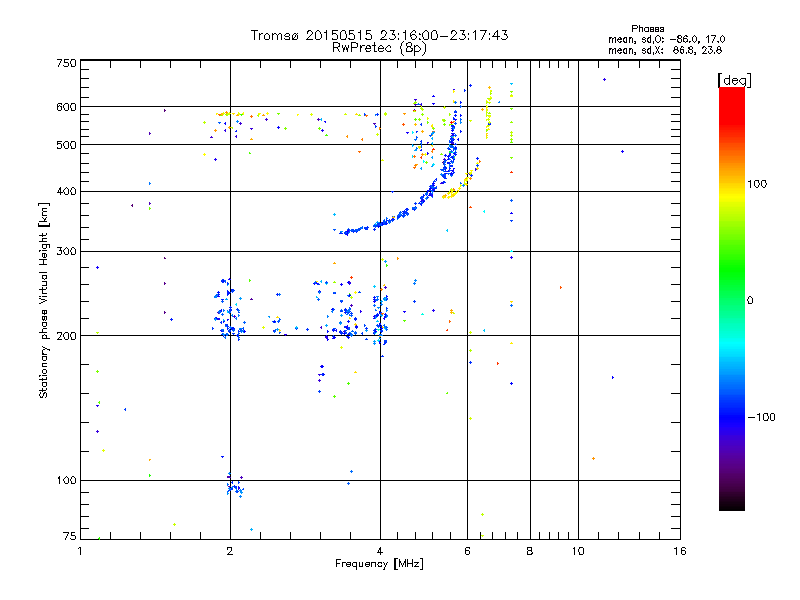Click the y-axis label 'Stationary phase Virtual Height [km]'
Viewport: 800px width, 600px height.
tap(43, 300)
